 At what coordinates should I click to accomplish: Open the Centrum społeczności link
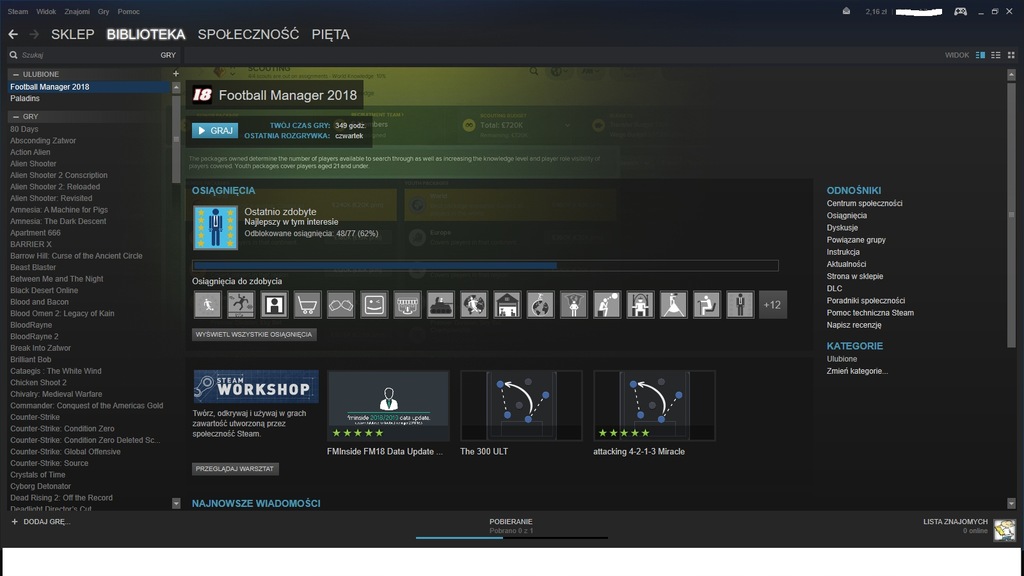click(x=864, y=203)
